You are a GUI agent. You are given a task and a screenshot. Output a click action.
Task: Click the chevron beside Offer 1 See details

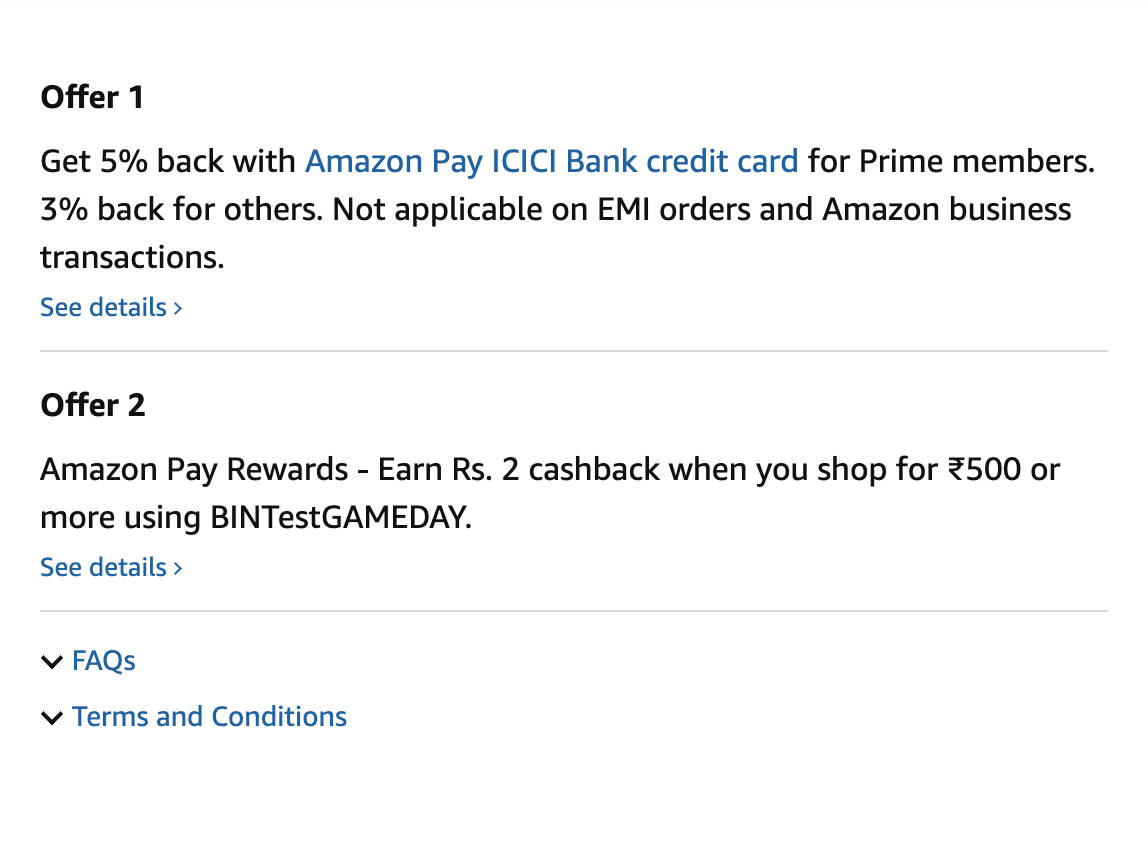point(178,308)
